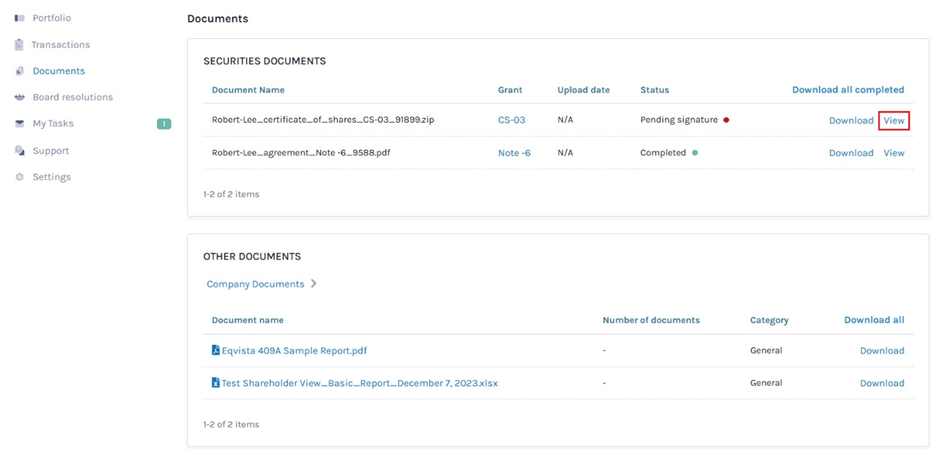Open the Transactions menu item
This screenshot has width=939, height=449.
60,45
